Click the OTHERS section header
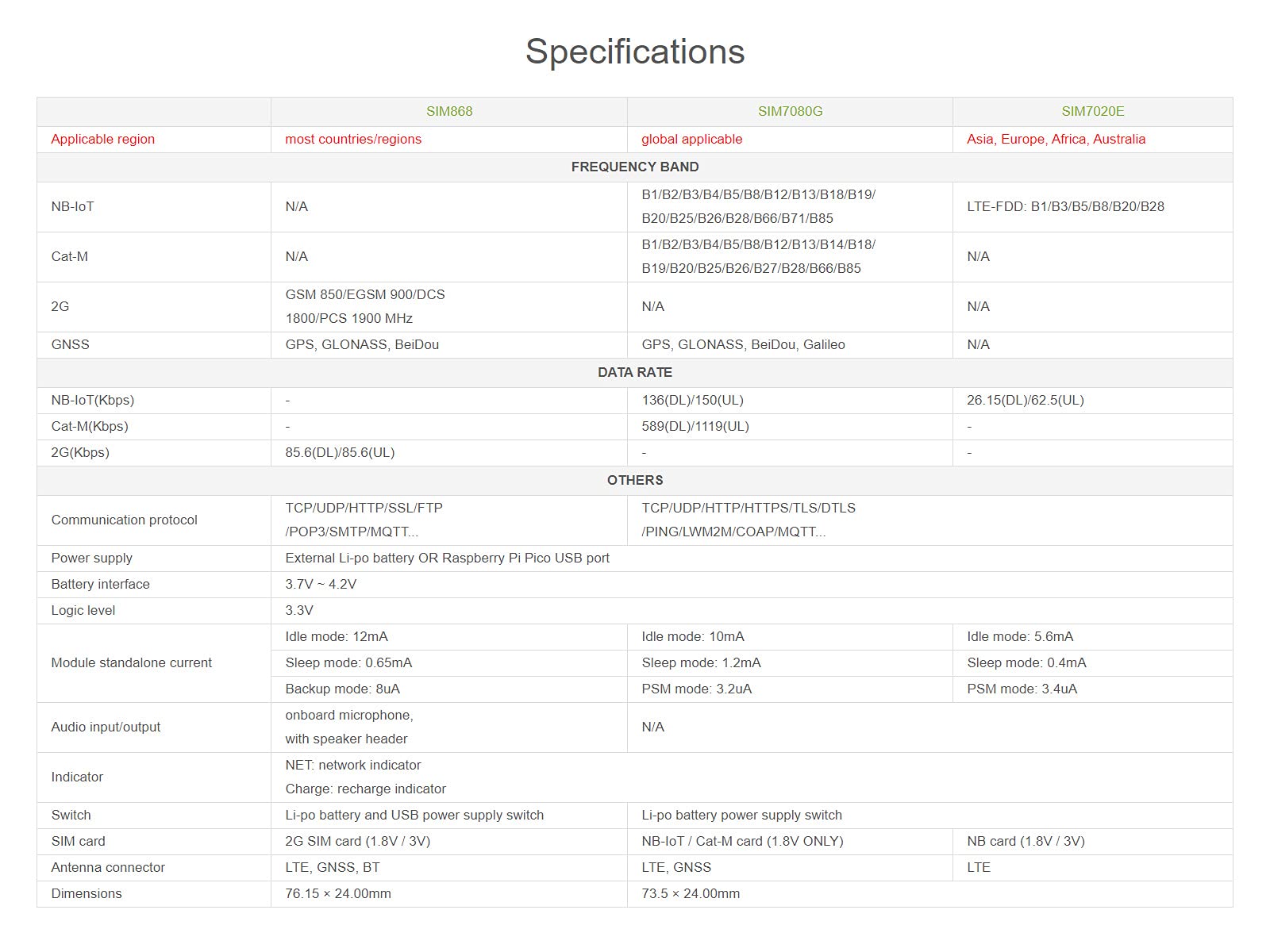1270x952 pixels. pyautogui.click(x=635, y=480)
